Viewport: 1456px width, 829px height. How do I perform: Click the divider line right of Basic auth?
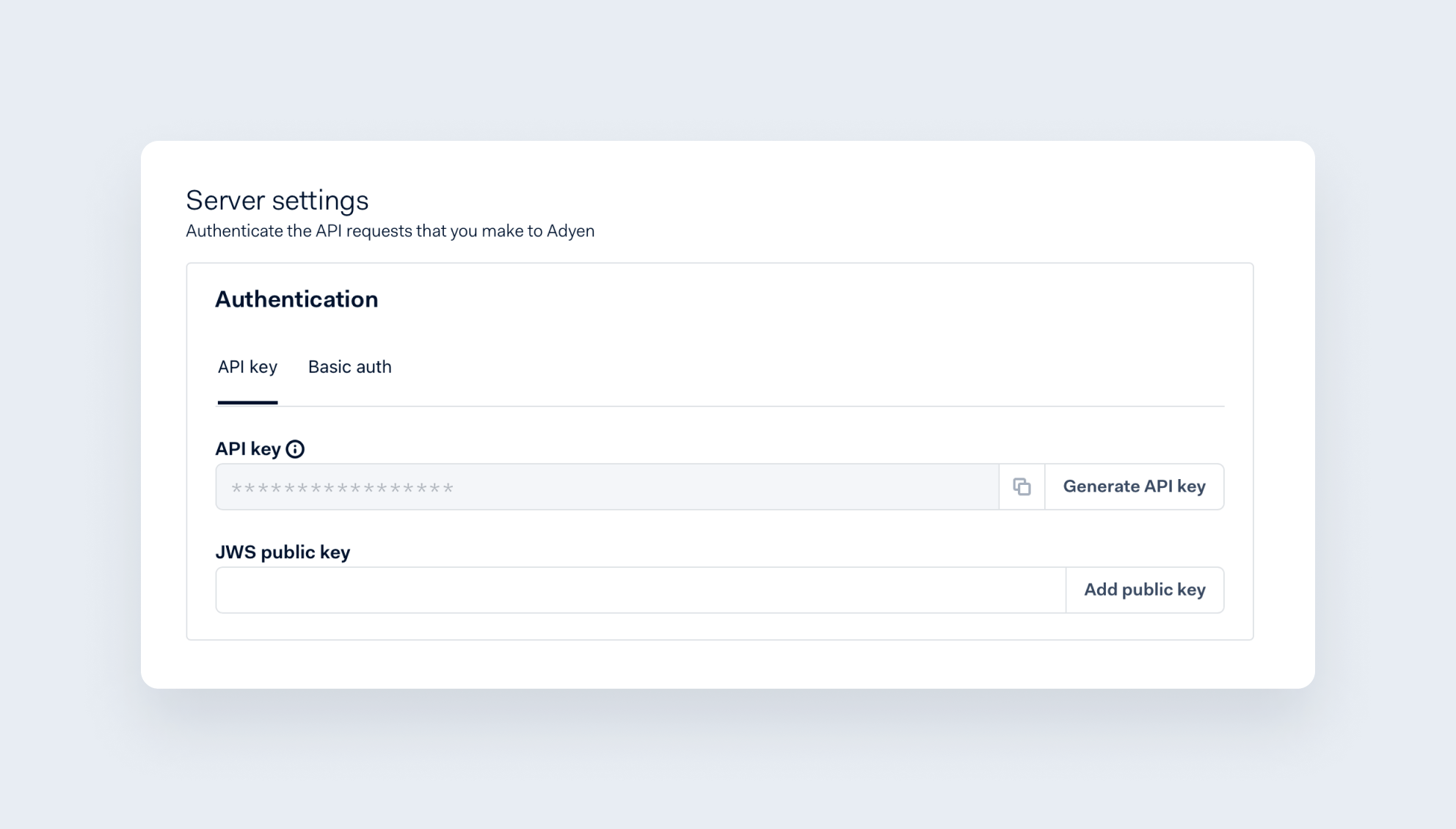pos(807,406)
